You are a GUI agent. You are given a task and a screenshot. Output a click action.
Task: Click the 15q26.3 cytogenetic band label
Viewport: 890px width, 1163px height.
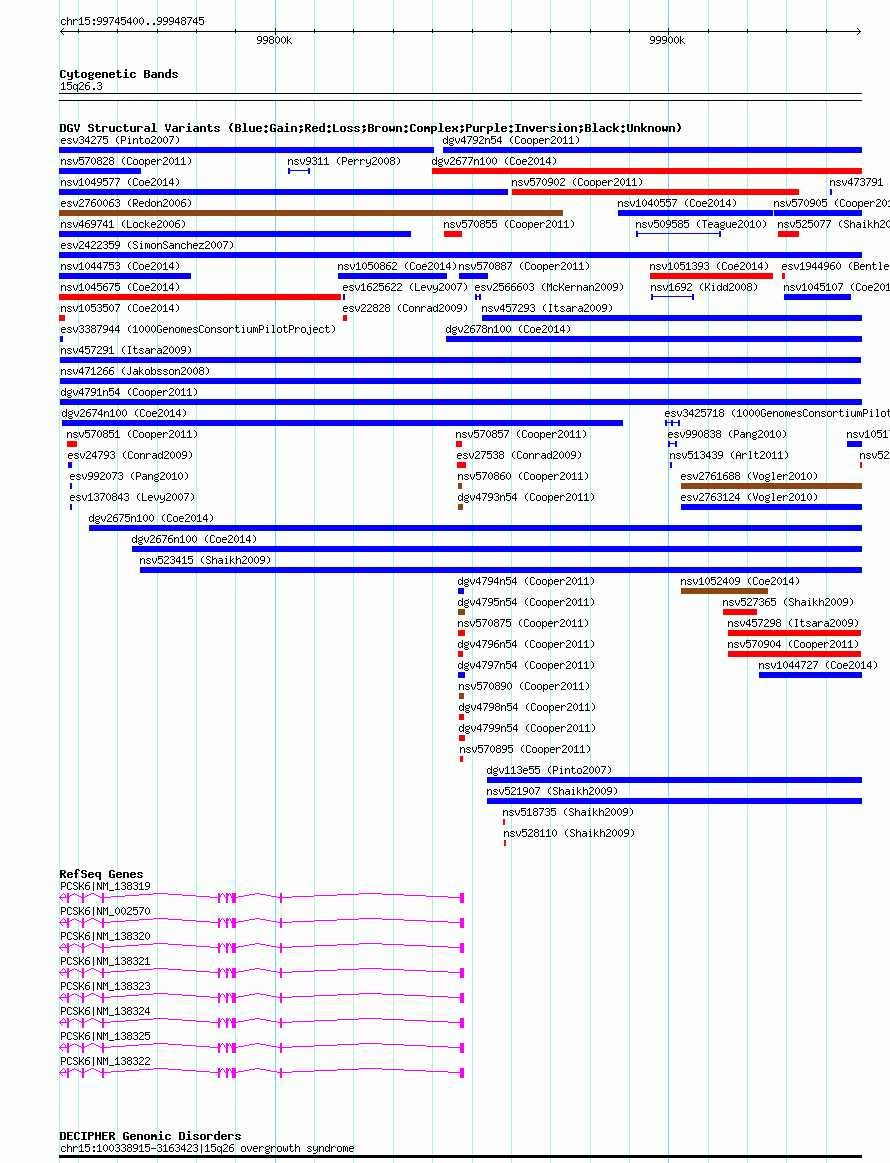(82, 86)
